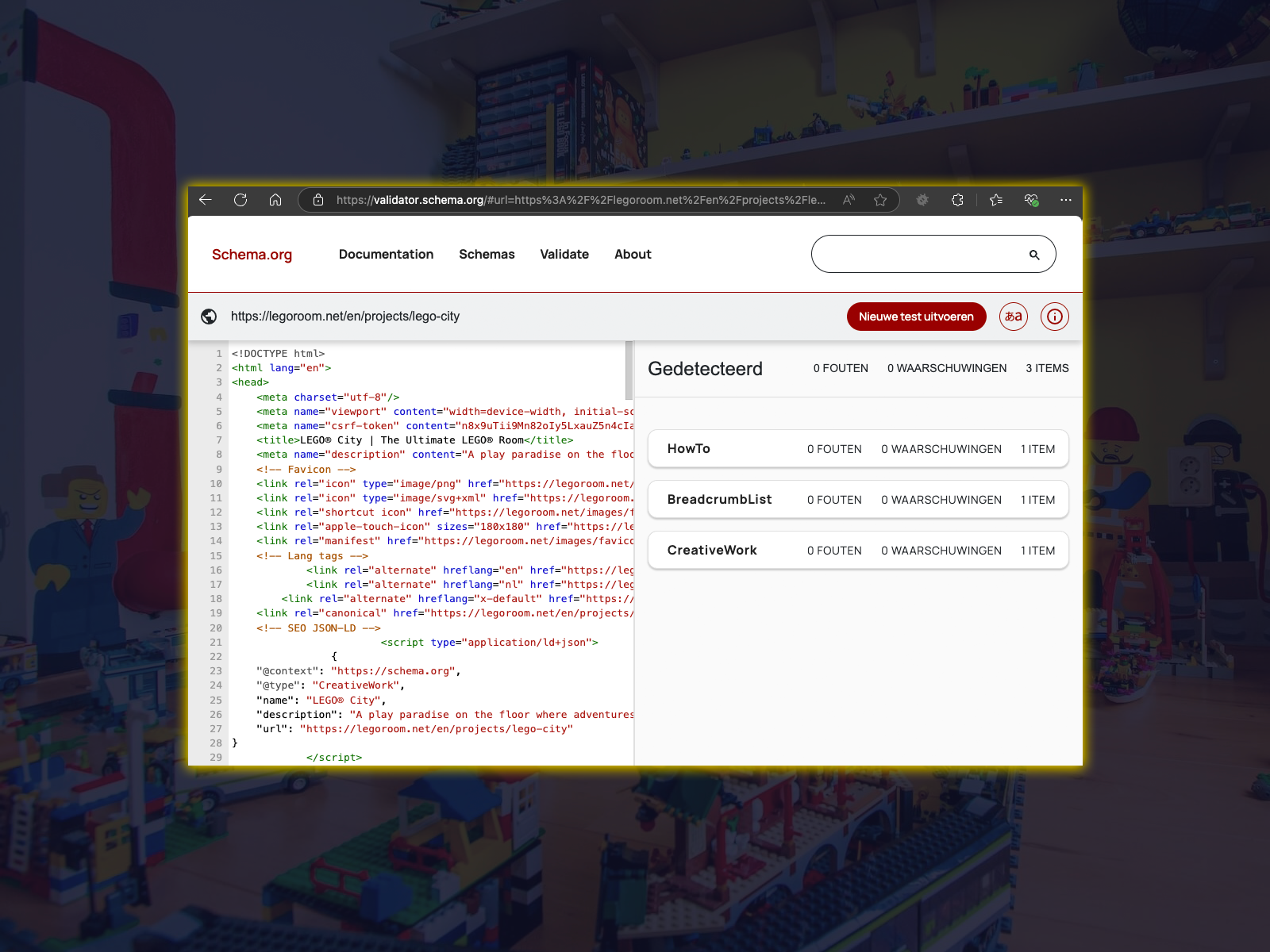This screenshot has width=1270, height=952.
Task: Expand the HowTo result card
Action: coord(858,449)
